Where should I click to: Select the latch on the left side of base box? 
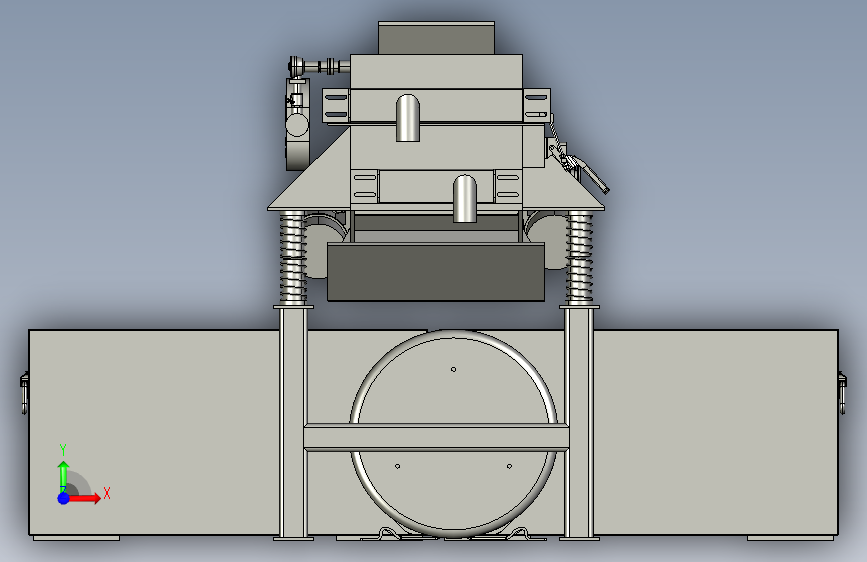click(x=24, y=393)
